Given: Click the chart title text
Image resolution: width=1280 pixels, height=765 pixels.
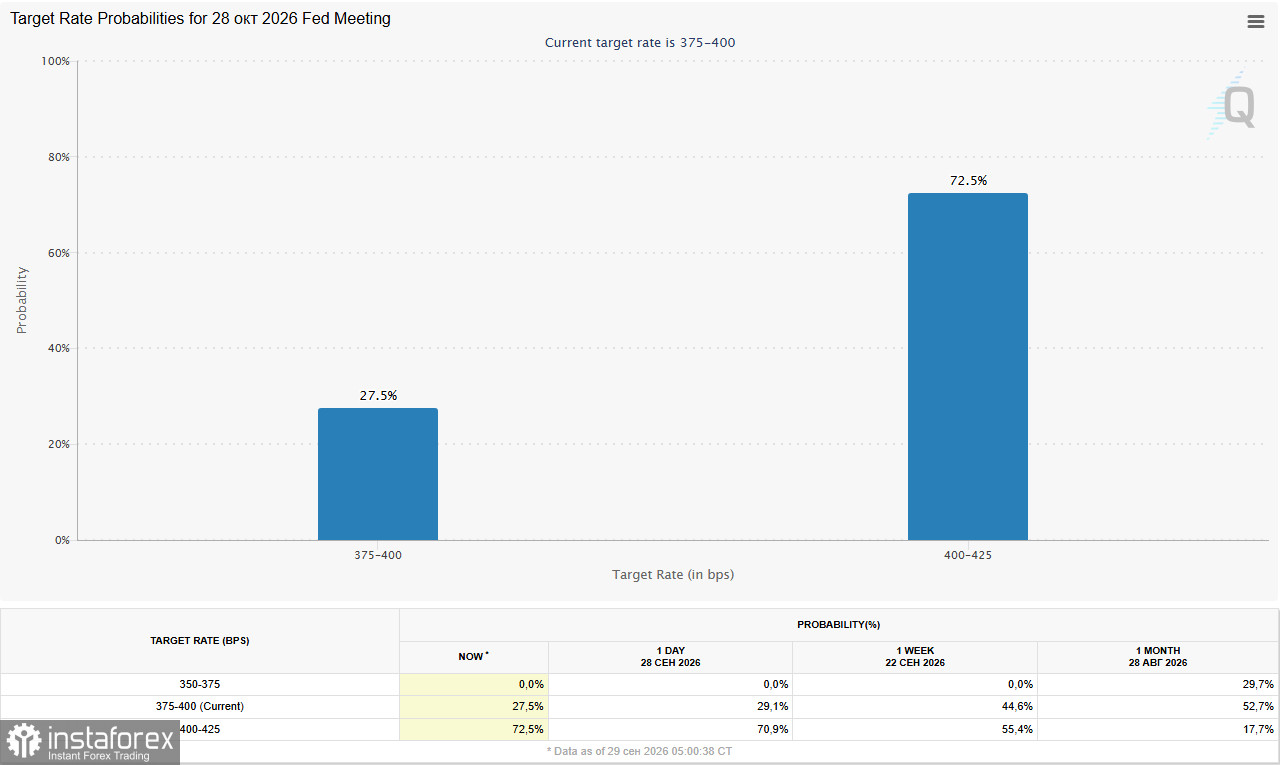Looking at the screenshot, I should (201, 19).
